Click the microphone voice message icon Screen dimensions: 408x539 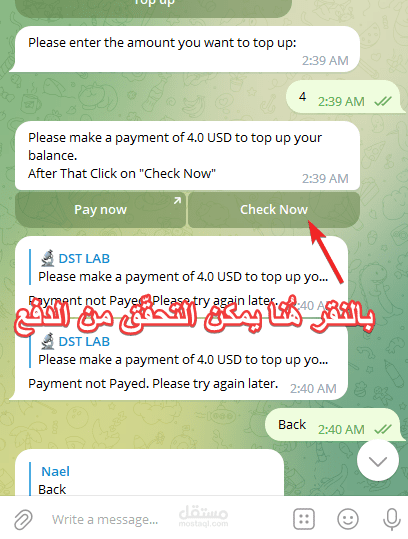(x=392, y=519)
